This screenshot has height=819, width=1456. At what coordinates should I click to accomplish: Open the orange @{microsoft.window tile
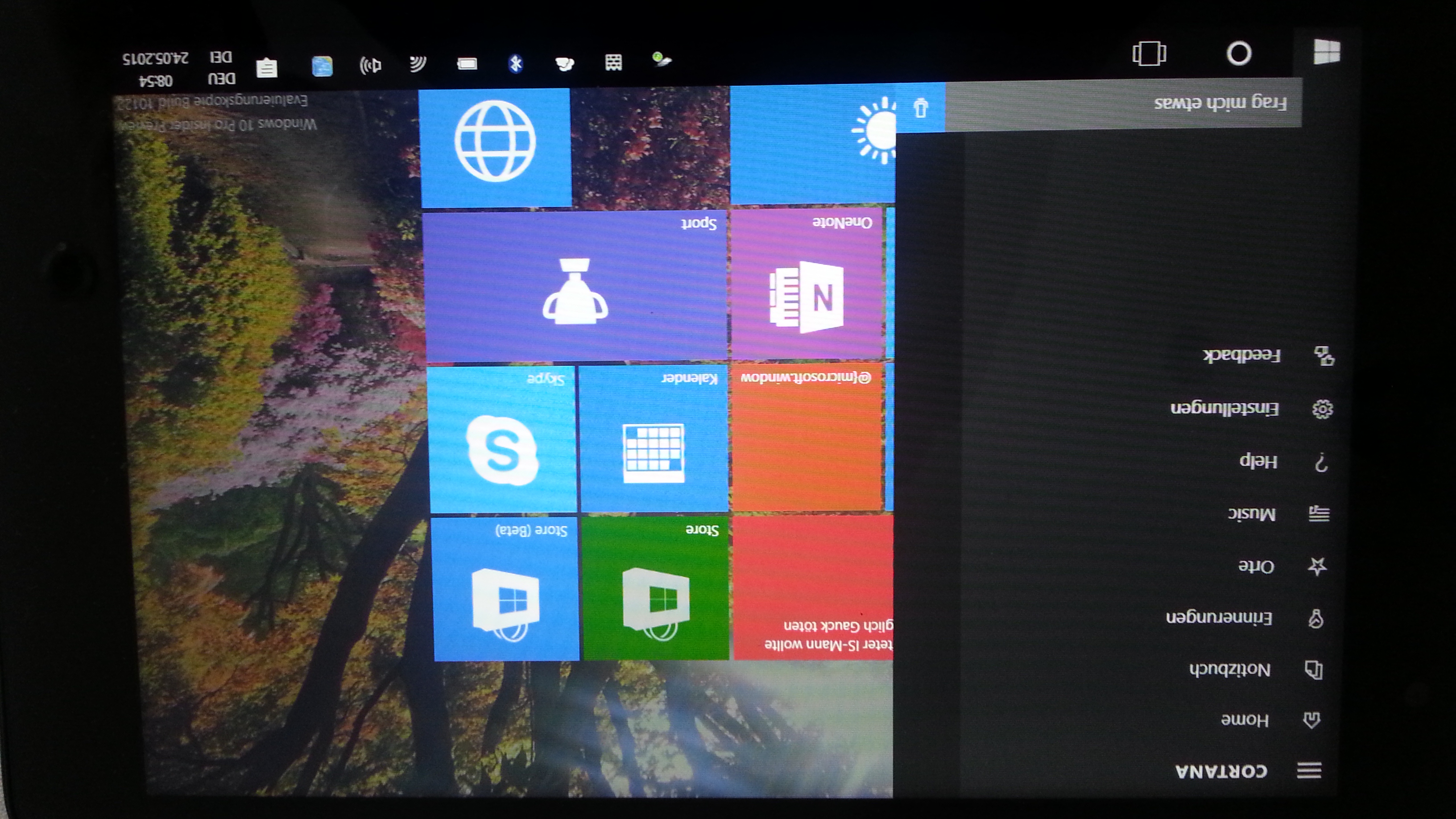[807, 437]
